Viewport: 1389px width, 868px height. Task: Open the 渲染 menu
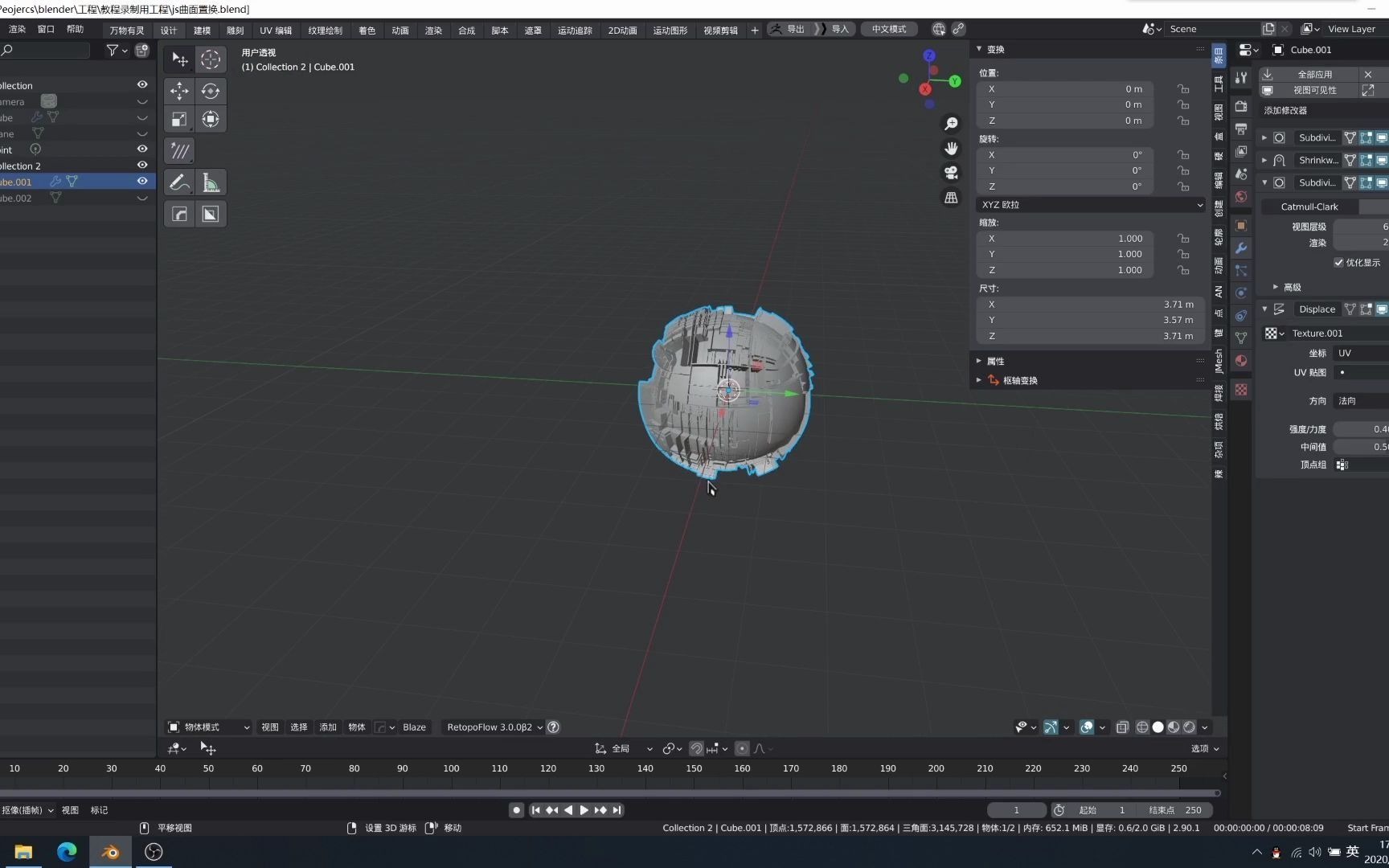(x=16, y=29)
